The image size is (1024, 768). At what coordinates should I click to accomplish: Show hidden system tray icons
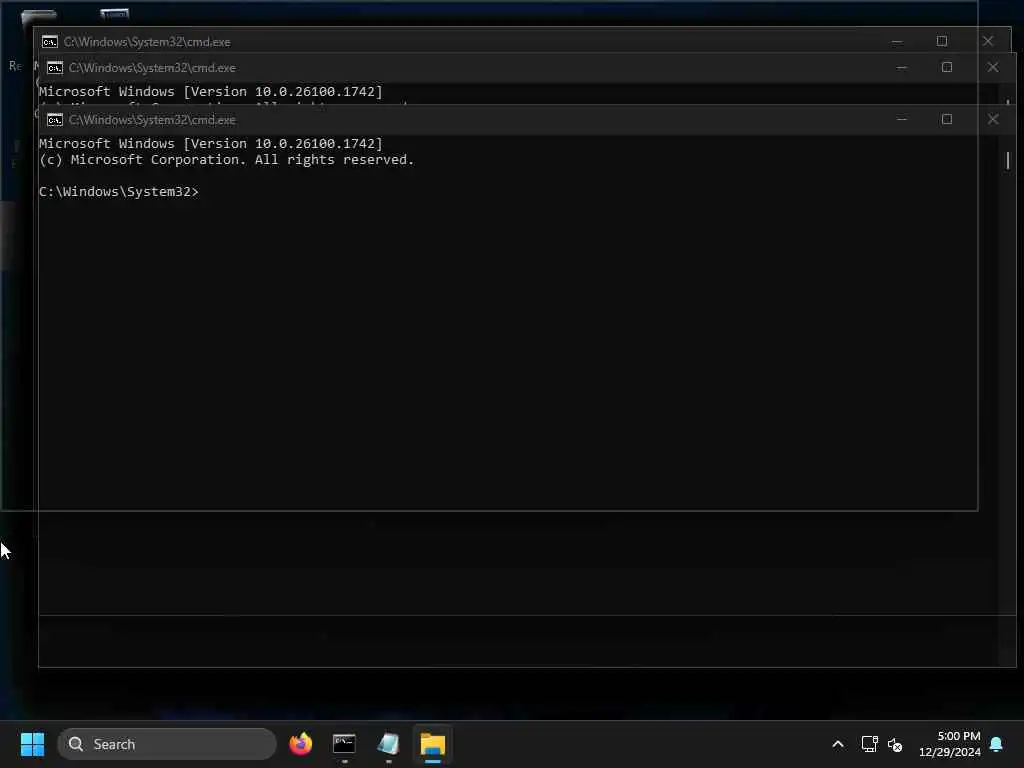click(x=838, y=744)
